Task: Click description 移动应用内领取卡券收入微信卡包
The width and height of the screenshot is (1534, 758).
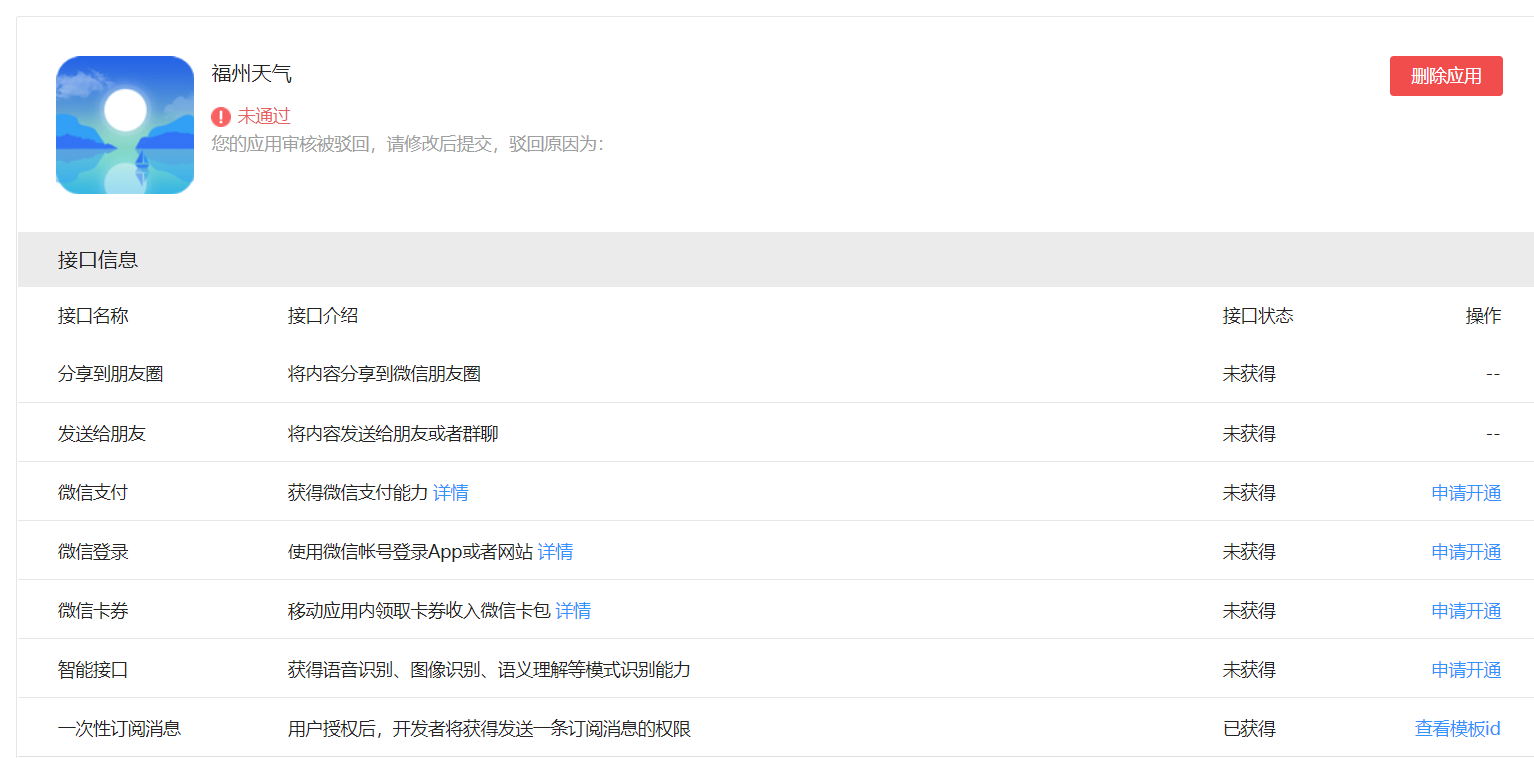Action: click(419, 611)
